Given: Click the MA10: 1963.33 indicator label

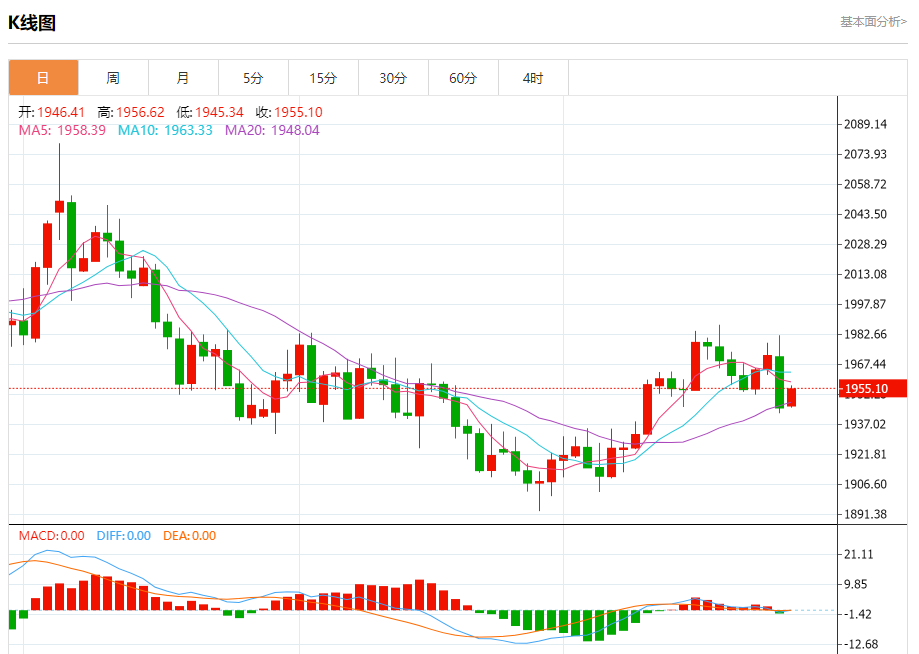Looking at the screenshot, I should tap(165, 130).
